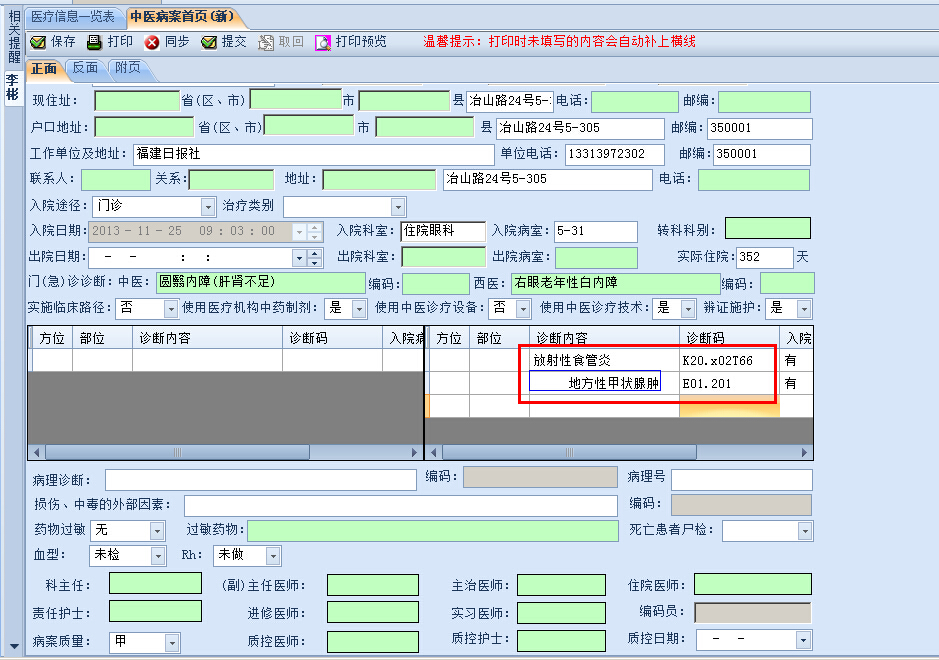Select the 中医病案首页(新) tab
This screenshot has height=660, width=939.
click(182, 17)
